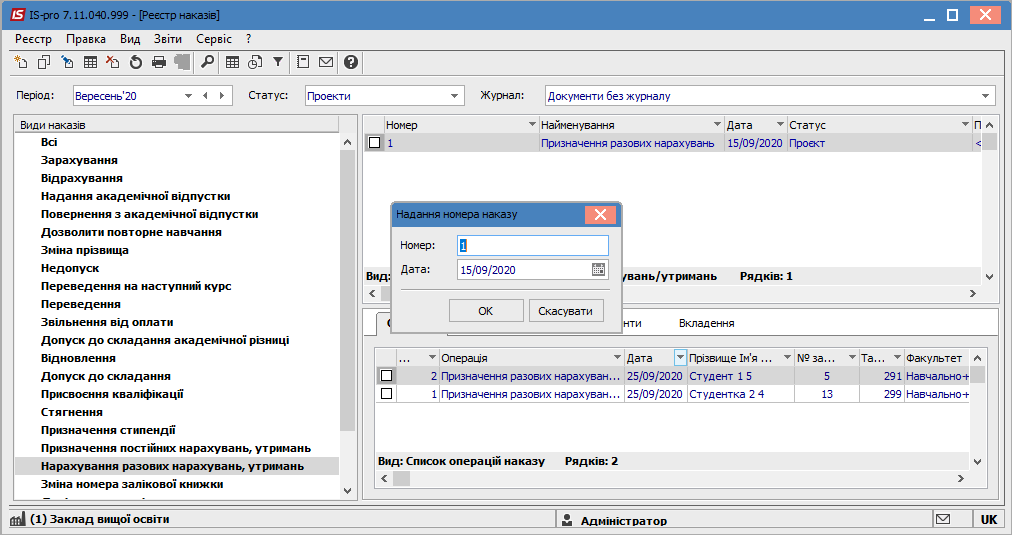Select Зарахування in the order types list
Image resolution: width=1012 pixels, height=535 pixels.
pos(79,160)
